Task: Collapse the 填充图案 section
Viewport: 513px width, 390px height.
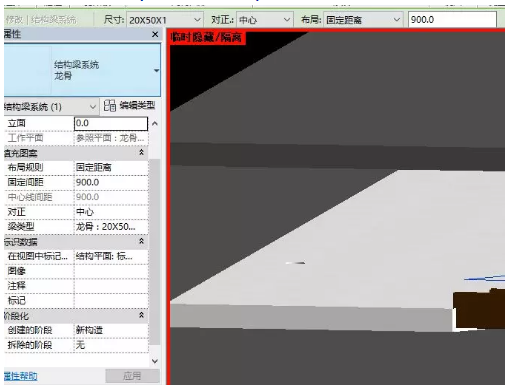Action: 141,153
